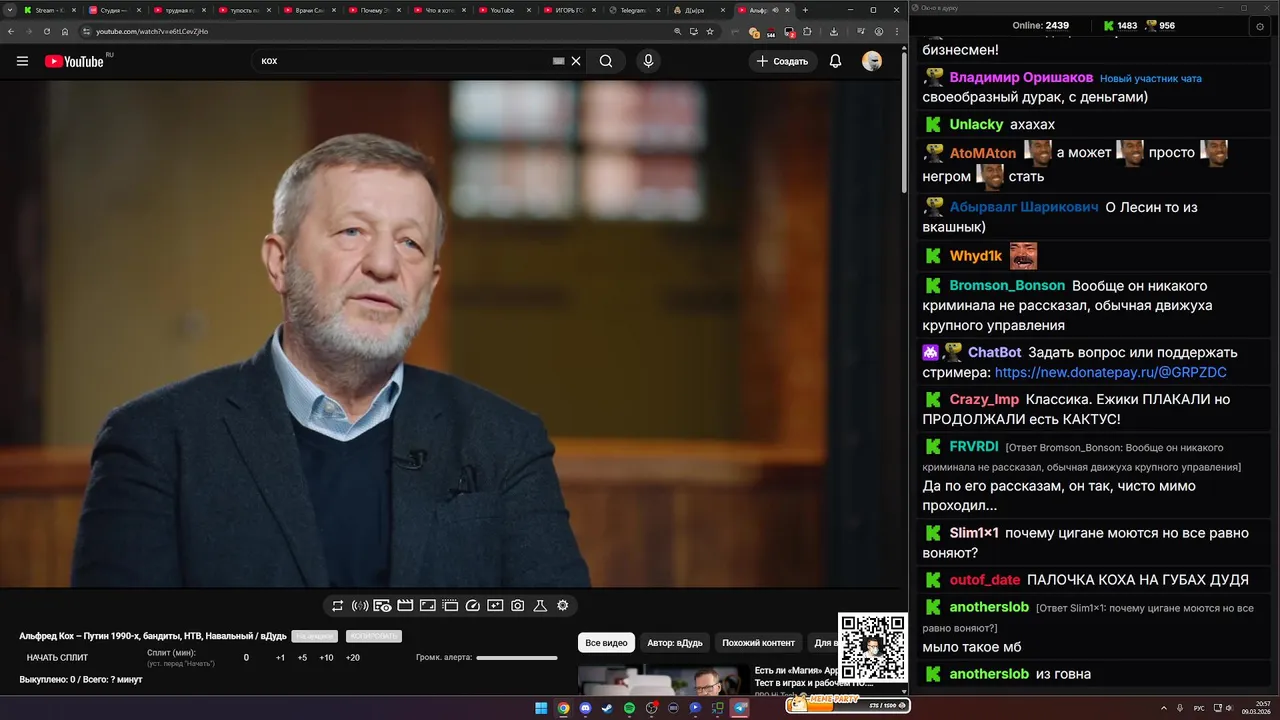Open the donatepay.ru link in chat

[x=1110, y=372]
